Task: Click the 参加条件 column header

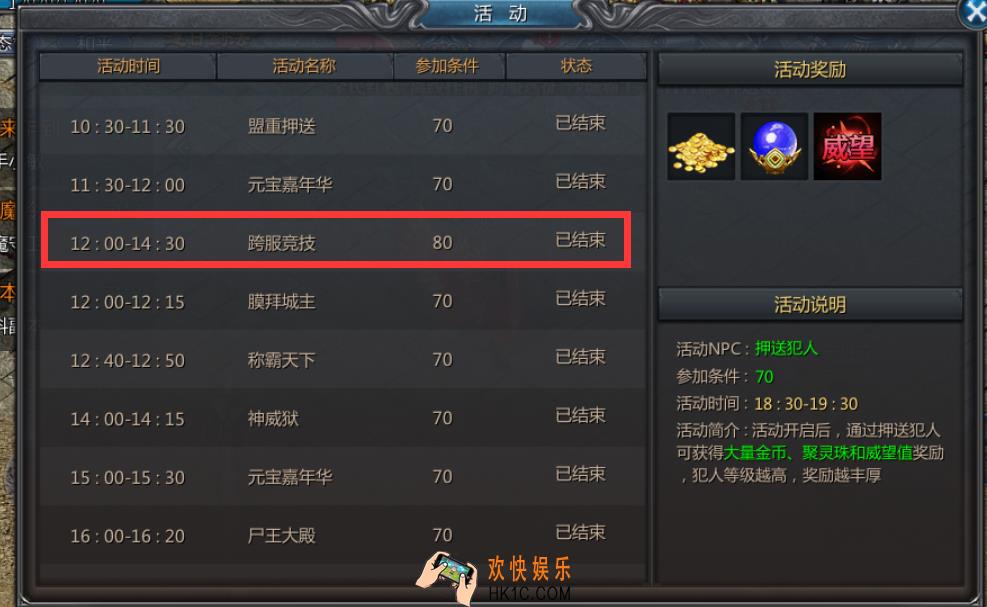Action: tap(449, 66)
